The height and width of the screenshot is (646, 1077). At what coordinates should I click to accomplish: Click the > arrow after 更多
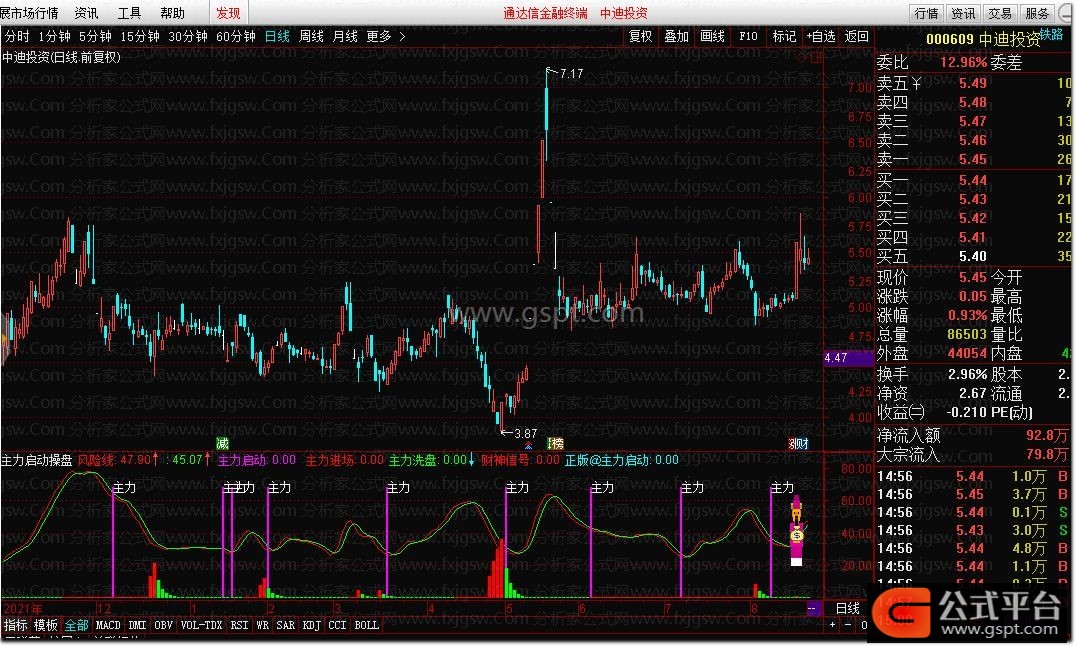click(x=403, y=36)
